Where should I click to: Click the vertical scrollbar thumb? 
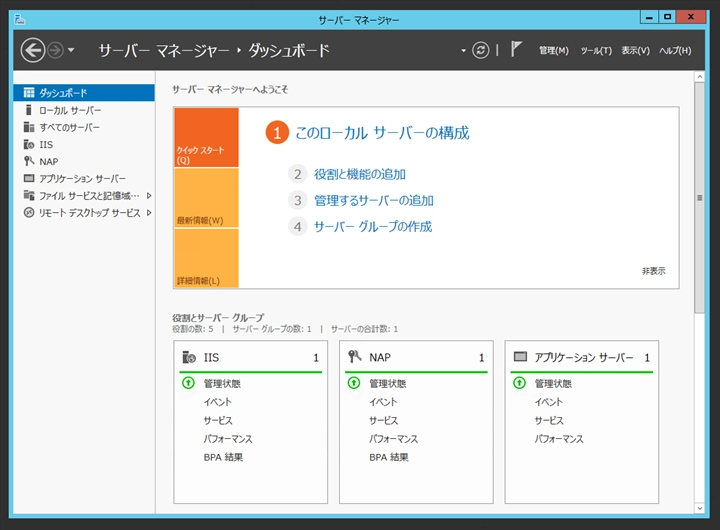(699, 197)
